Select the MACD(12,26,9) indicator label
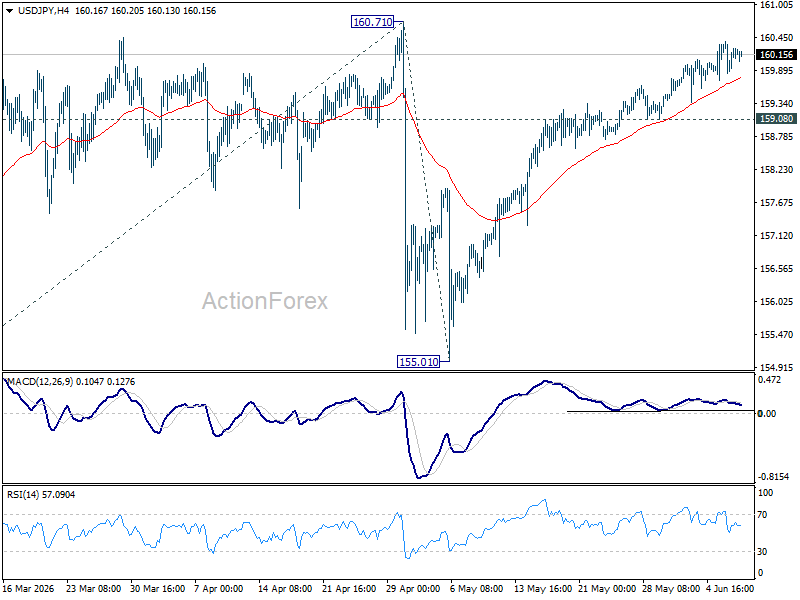Viewport: 800px width, 600px height. [x=40, y=382]
